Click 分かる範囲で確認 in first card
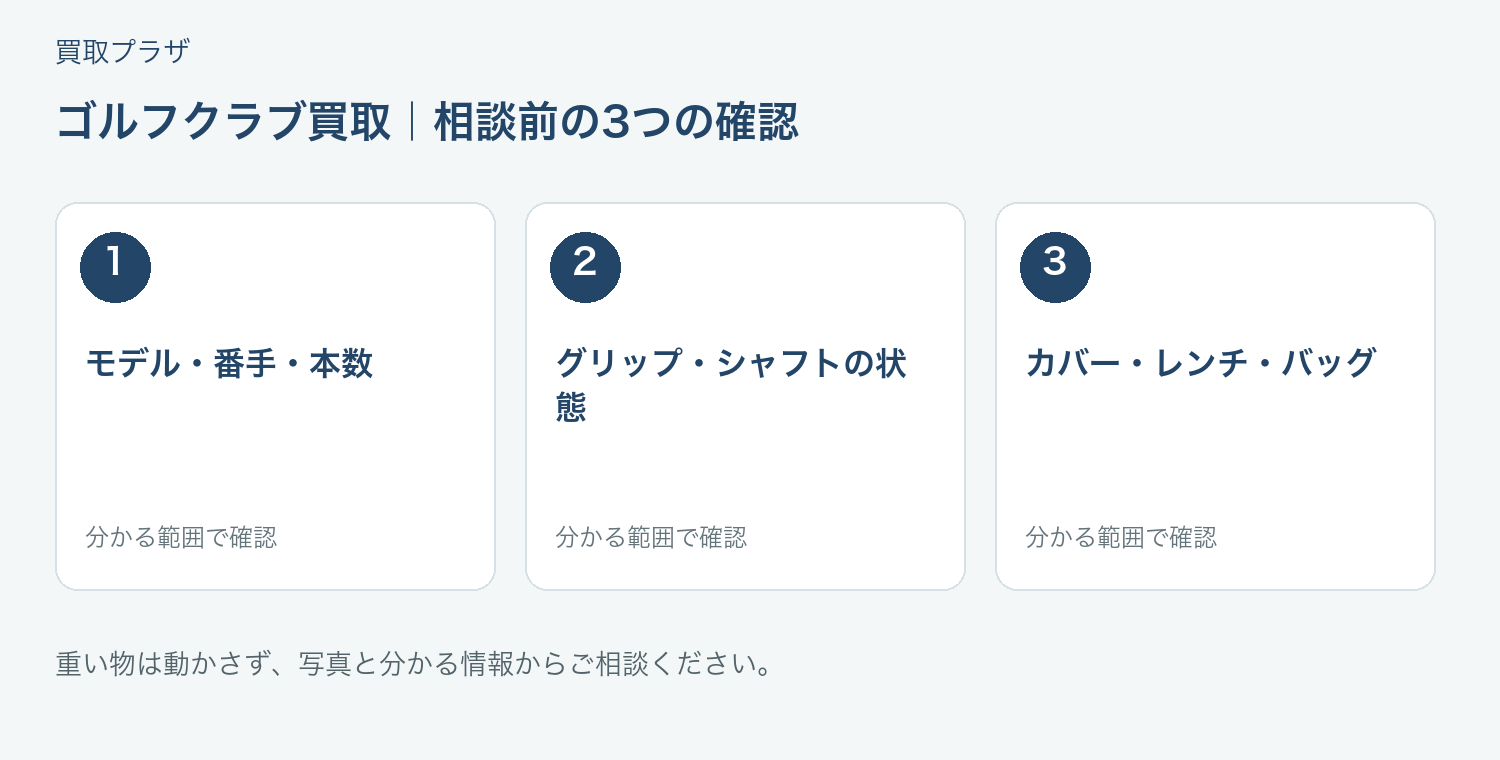Image resolution: width=1500 pixels, height=760 pixels. (x=181, y=537)
